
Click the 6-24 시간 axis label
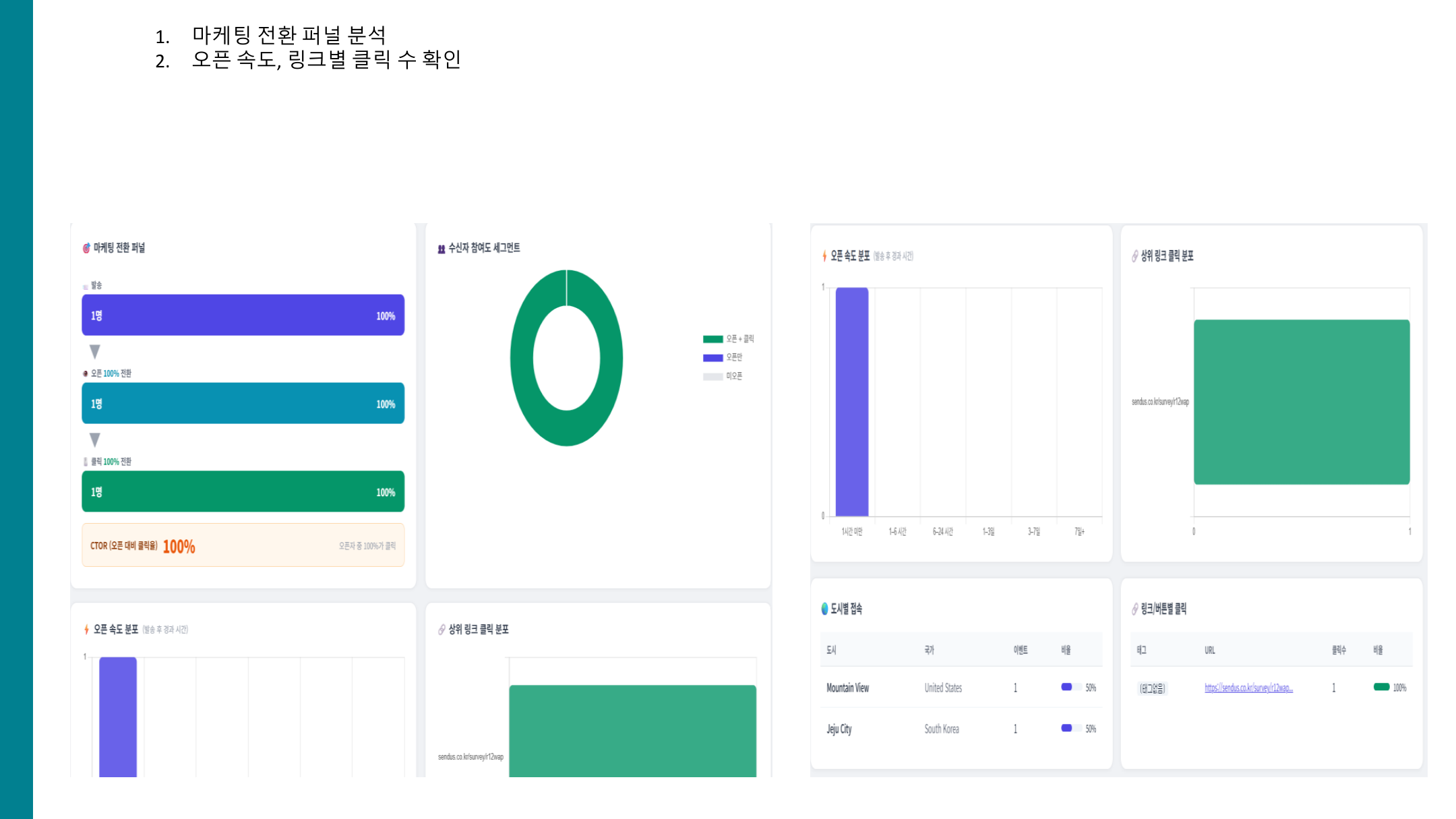coord(943,532)
